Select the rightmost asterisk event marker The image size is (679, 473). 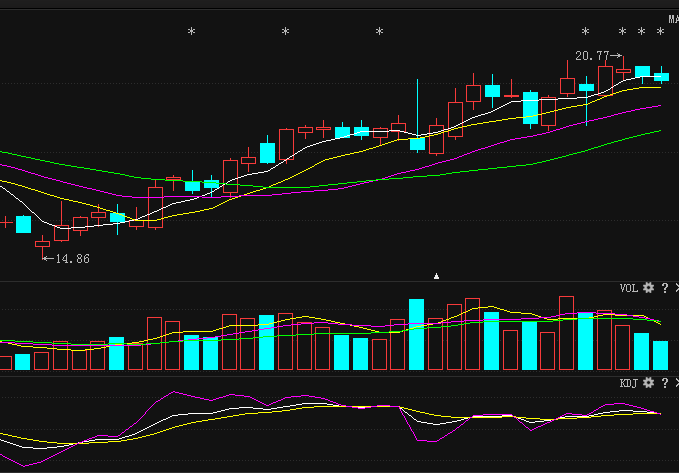660,32
